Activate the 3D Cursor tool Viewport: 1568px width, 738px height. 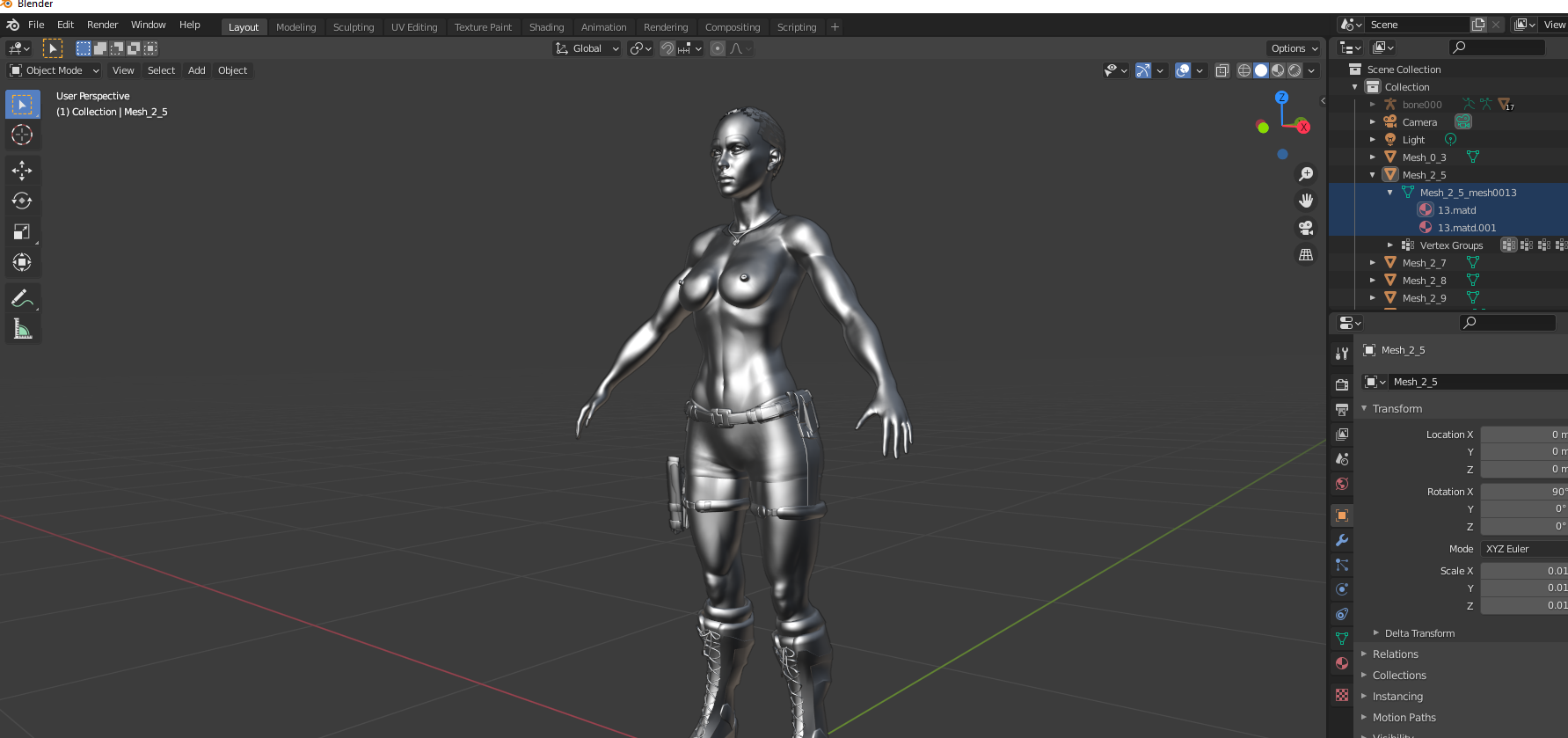[22, 135]
